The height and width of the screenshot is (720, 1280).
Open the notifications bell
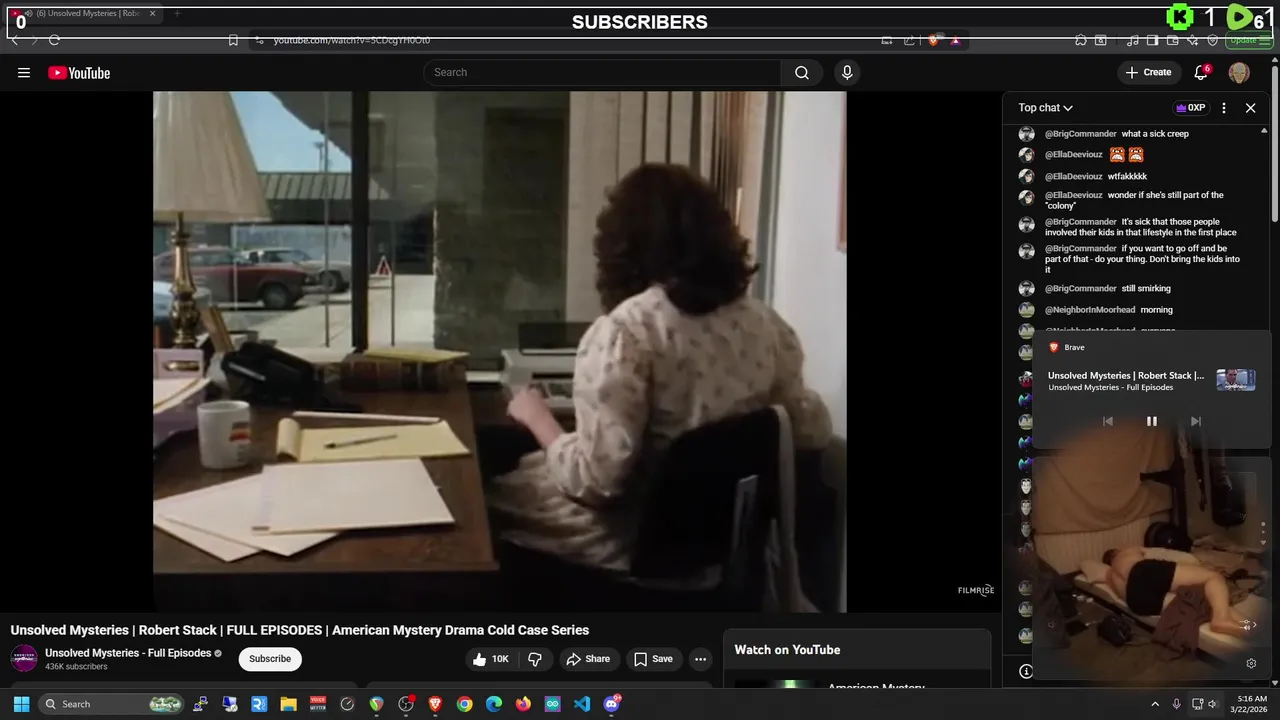(x=1201, y=72)
